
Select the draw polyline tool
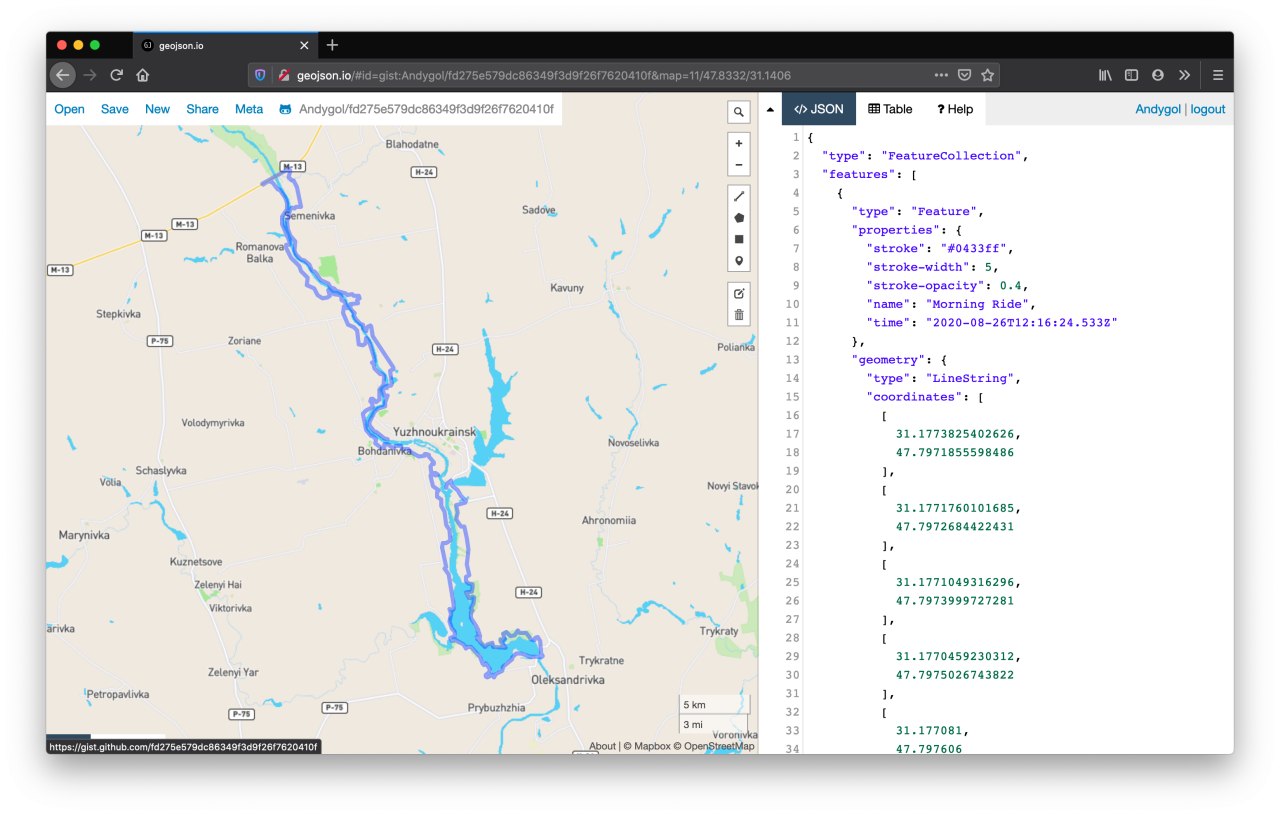(739, 196)
